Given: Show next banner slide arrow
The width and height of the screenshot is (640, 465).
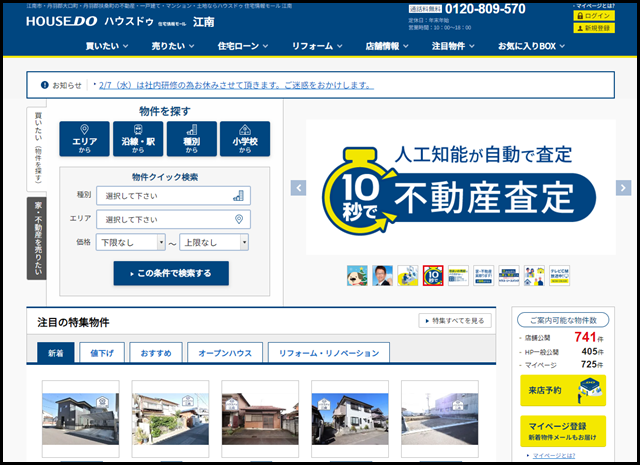Looking at the screenshot, I should tap(623, 188).
